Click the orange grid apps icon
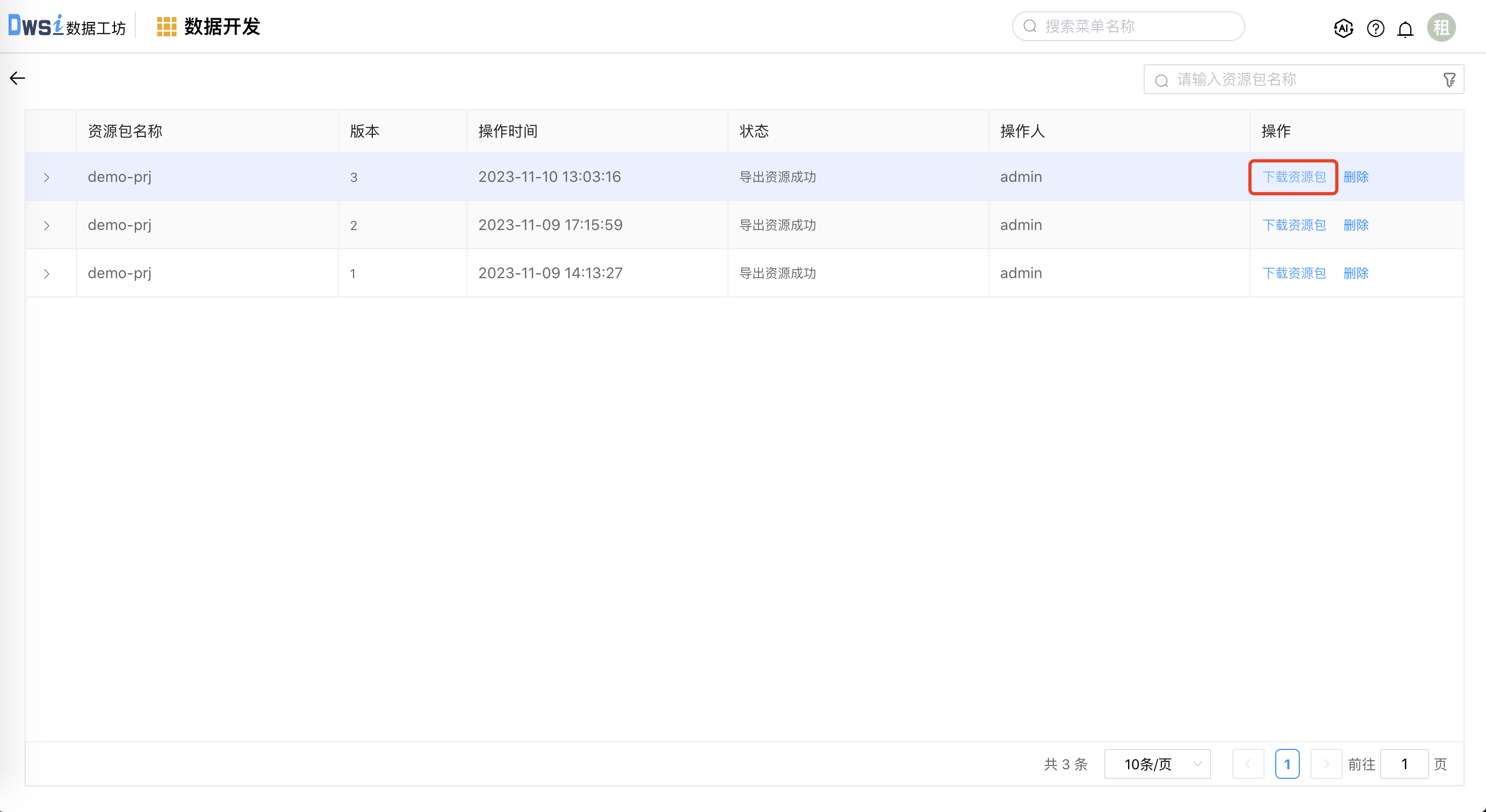This screenshot has width=1486, height=812. point(167,27)
